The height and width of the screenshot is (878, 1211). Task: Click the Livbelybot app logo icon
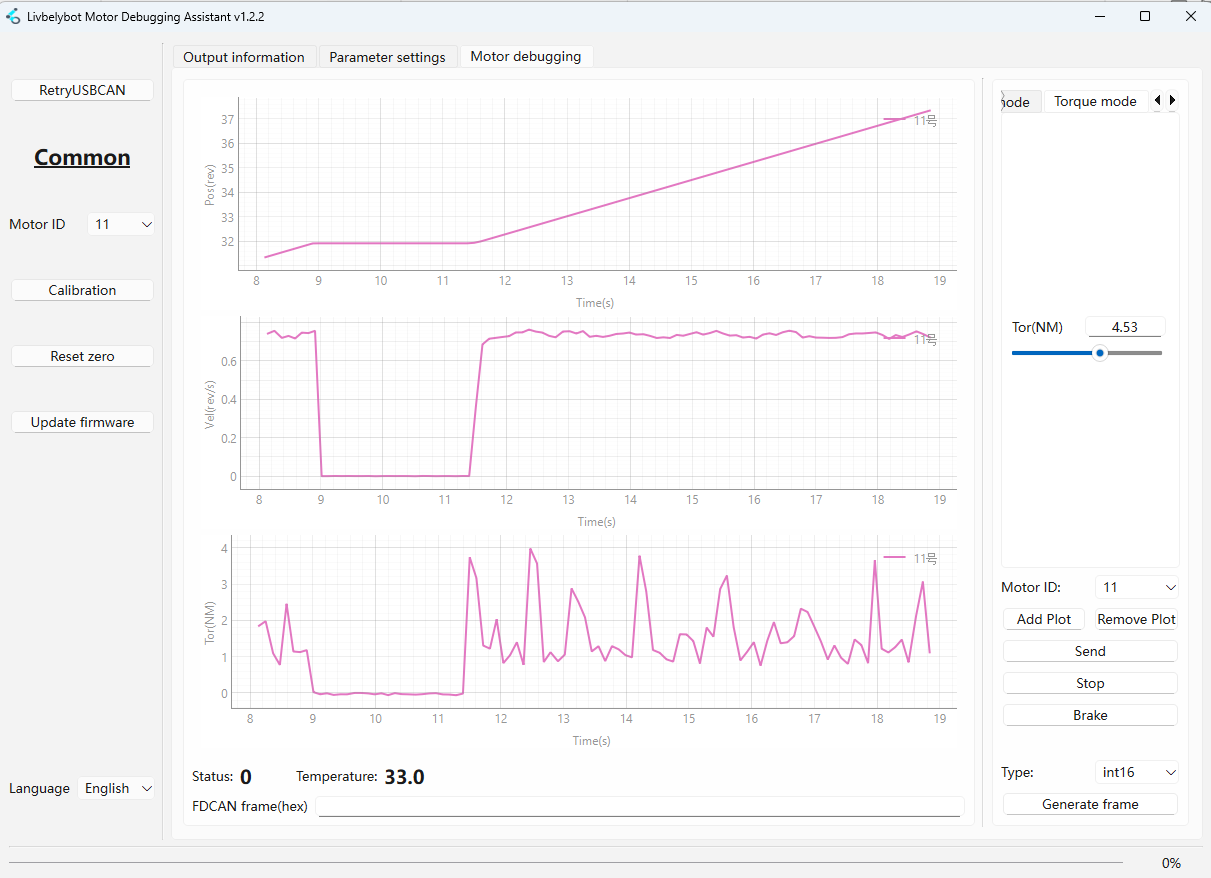click(x=13, y=16)
